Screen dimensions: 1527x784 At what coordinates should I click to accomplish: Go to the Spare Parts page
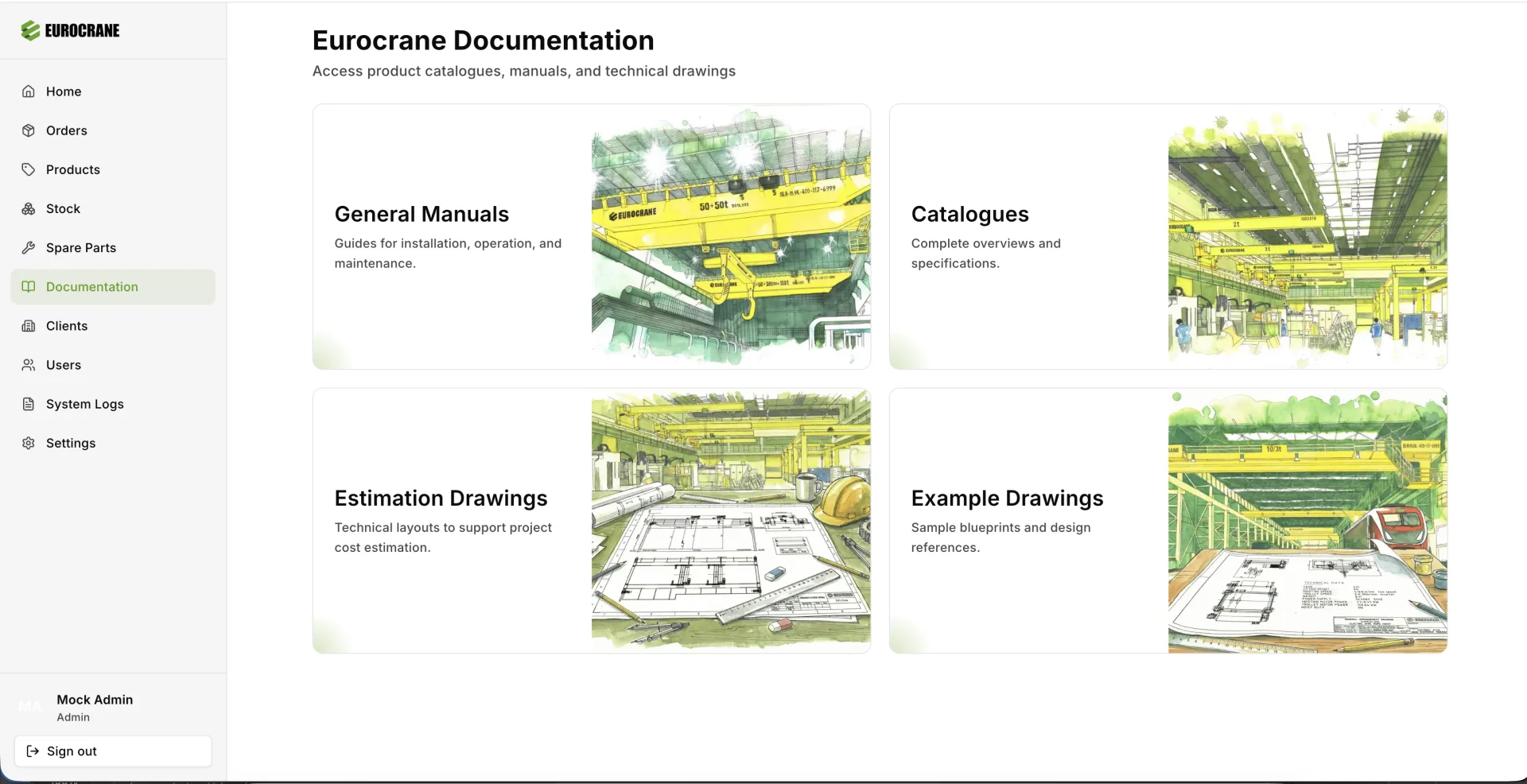(81, 247)
